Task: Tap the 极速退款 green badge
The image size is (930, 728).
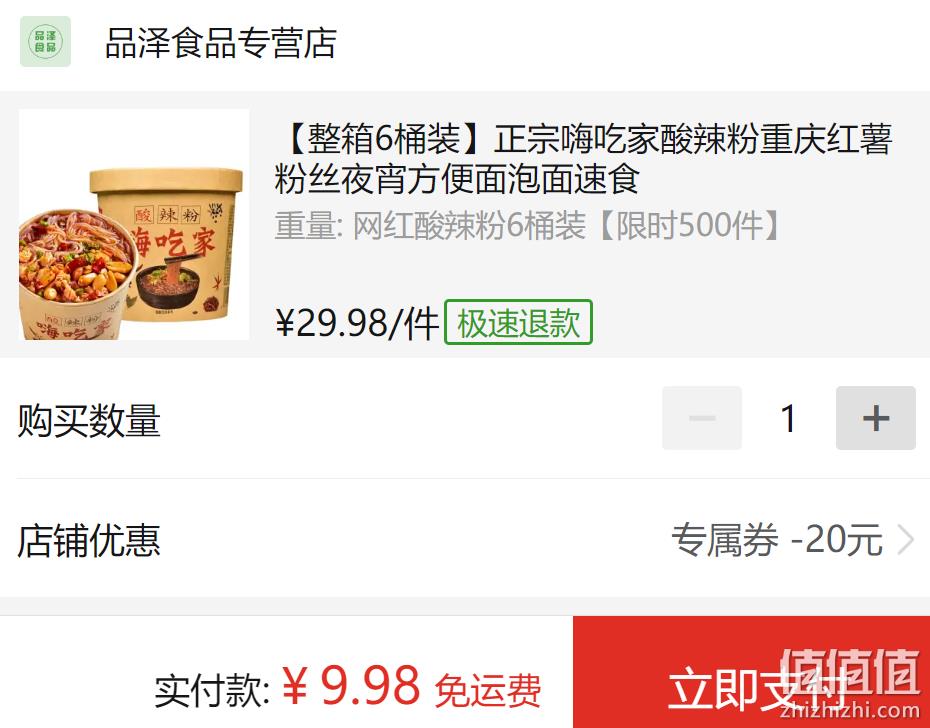Action: 518,322
